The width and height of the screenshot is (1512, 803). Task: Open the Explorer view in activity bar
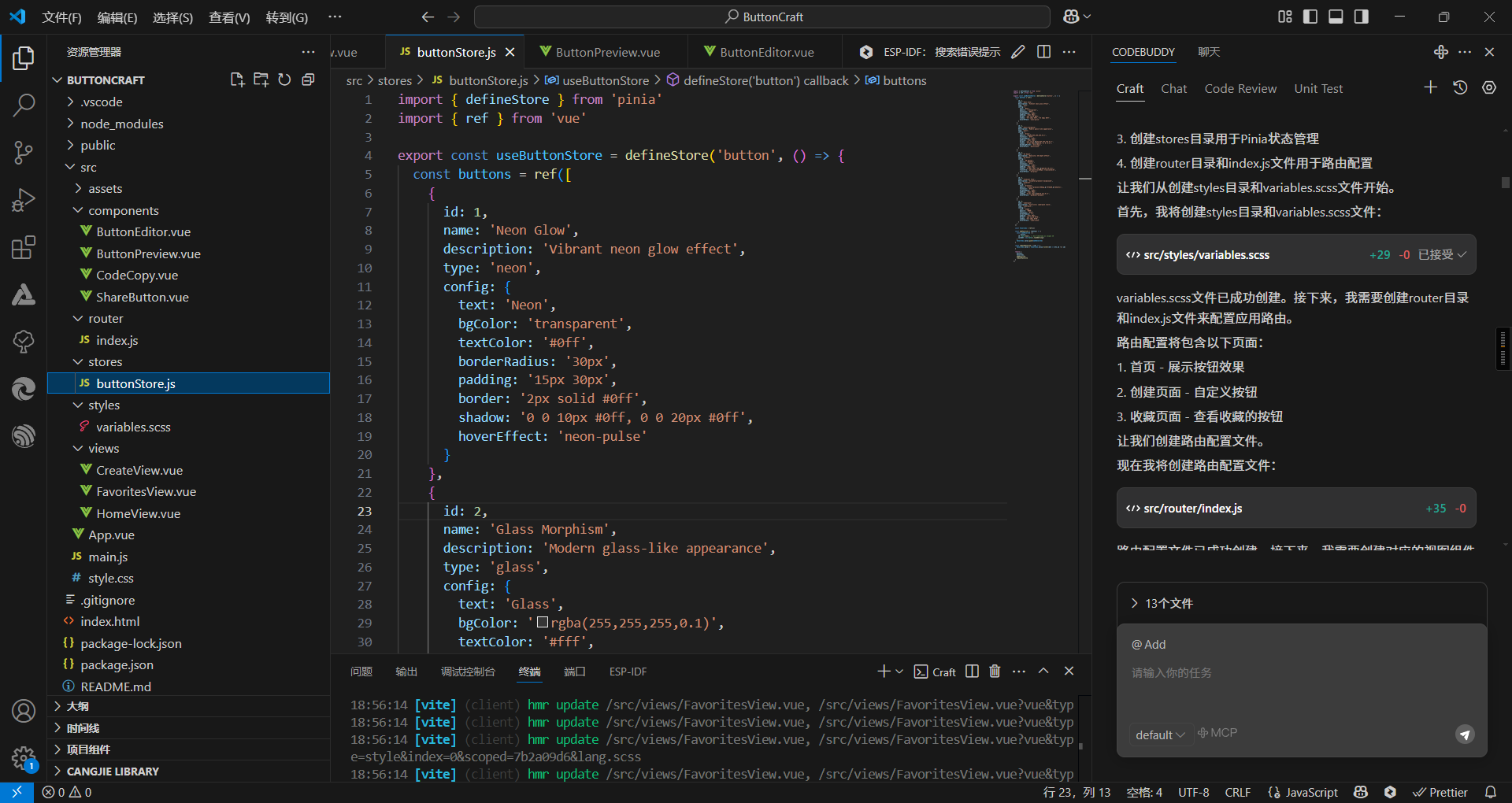(24, 57)
